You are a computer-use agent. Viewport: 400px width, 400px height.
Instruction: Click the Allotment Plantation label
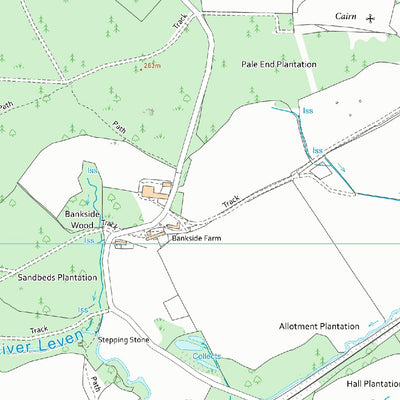319,326
